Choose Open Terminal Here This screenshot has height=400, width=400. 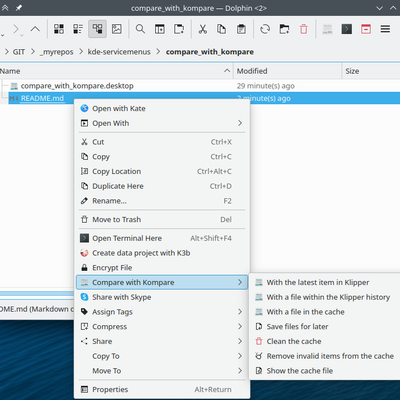click(163, 238)
